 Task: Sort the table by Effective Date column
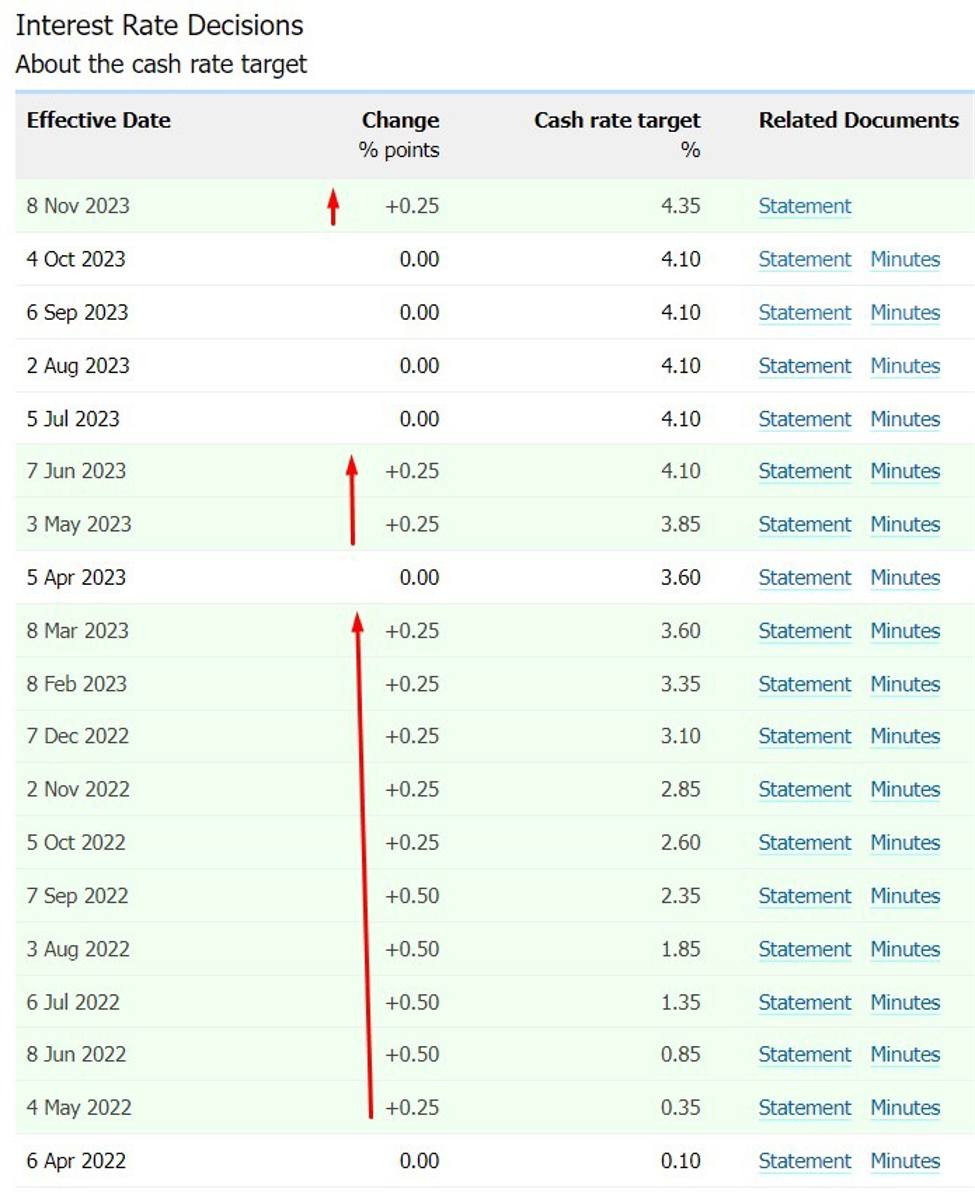coord(99,120)
